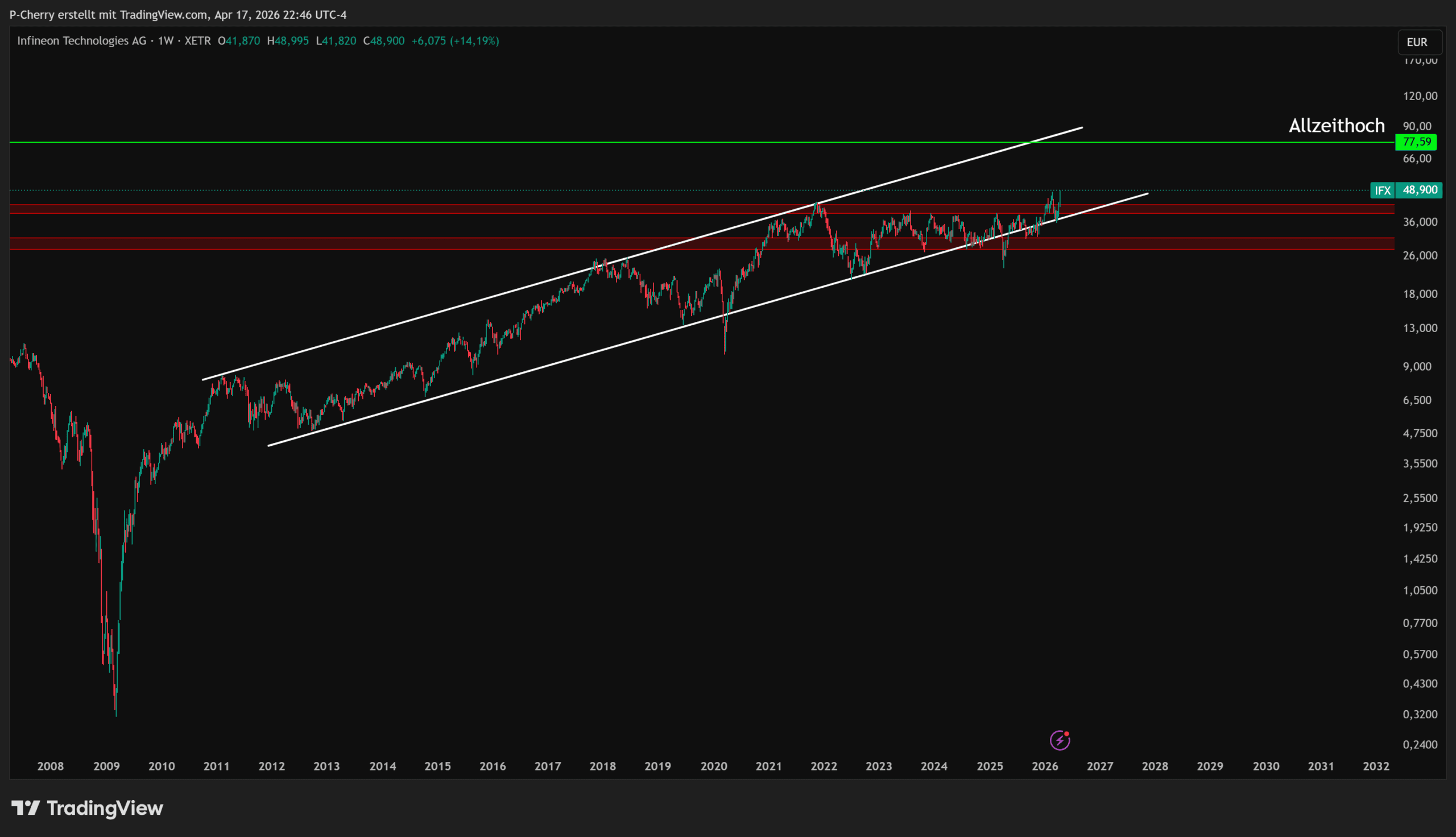Screen dimensions: 1456x837
Task: Select the Allzeithoch text annotation
Action: tap(1336, 125)
